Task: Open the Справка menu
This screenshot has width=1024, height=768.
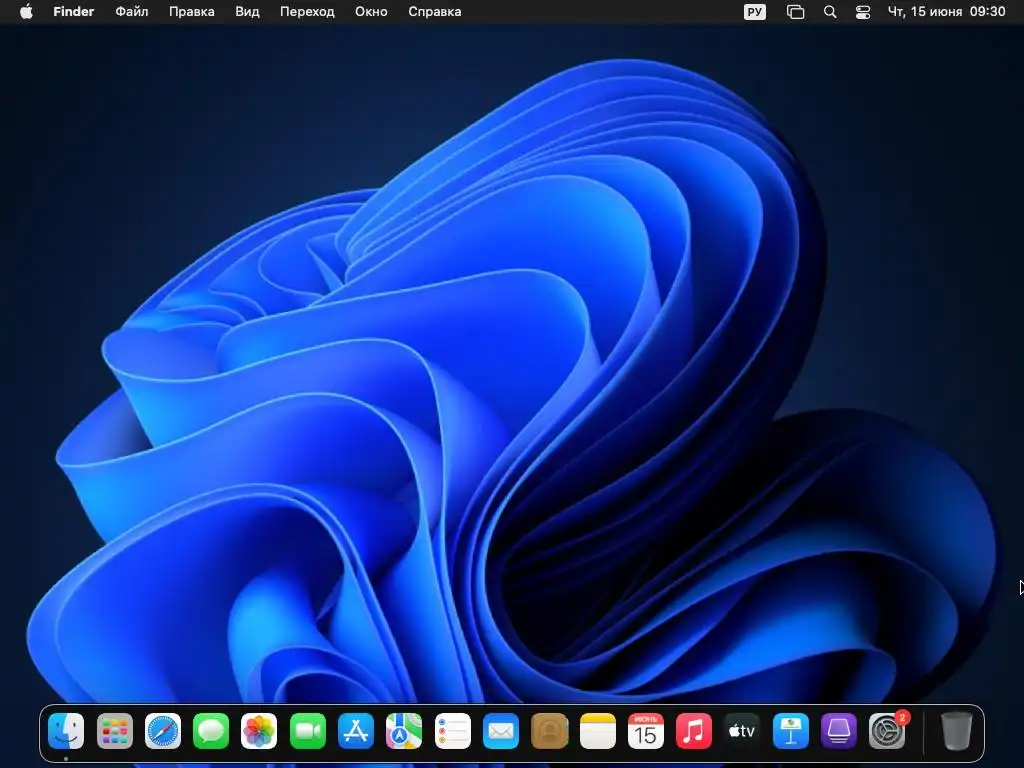Action: pos(434,12)
